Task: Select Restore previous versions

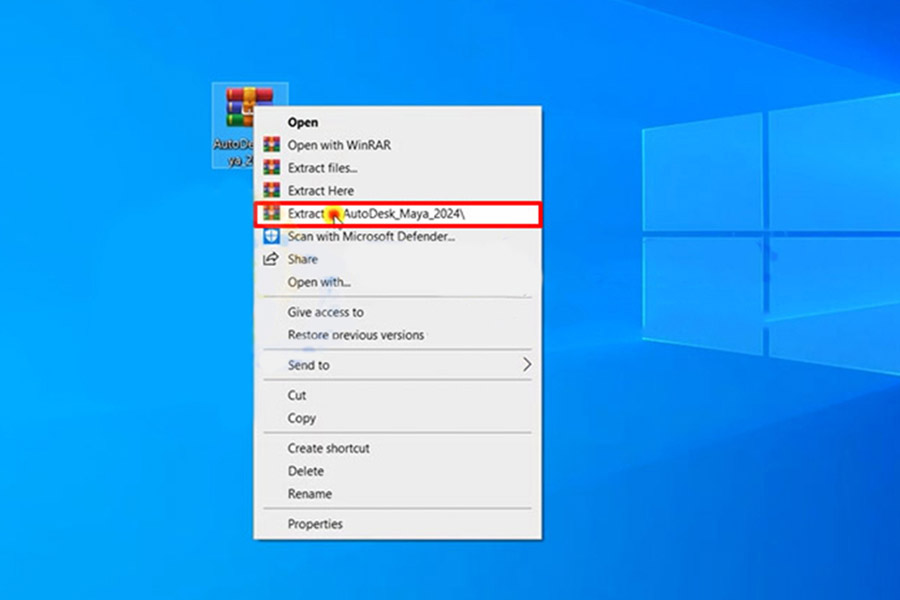Action: point(398,335)
